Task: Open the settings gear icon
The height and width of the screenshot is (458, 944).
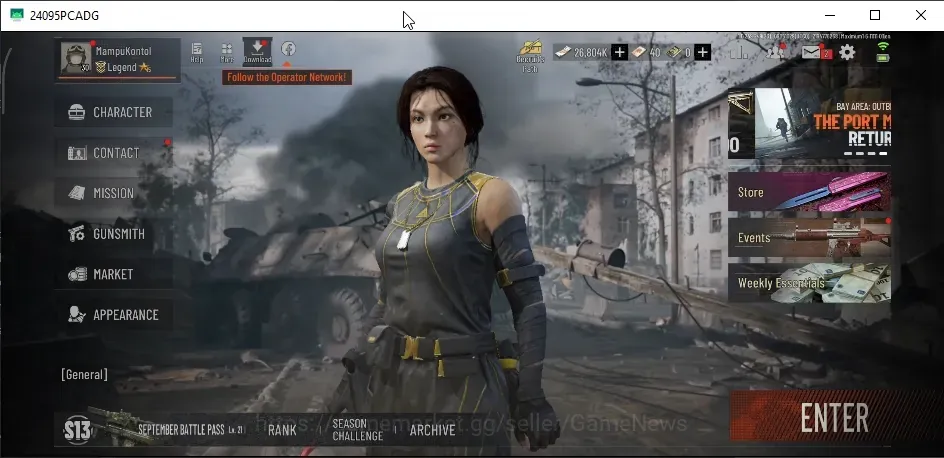Action: (847, 52)
